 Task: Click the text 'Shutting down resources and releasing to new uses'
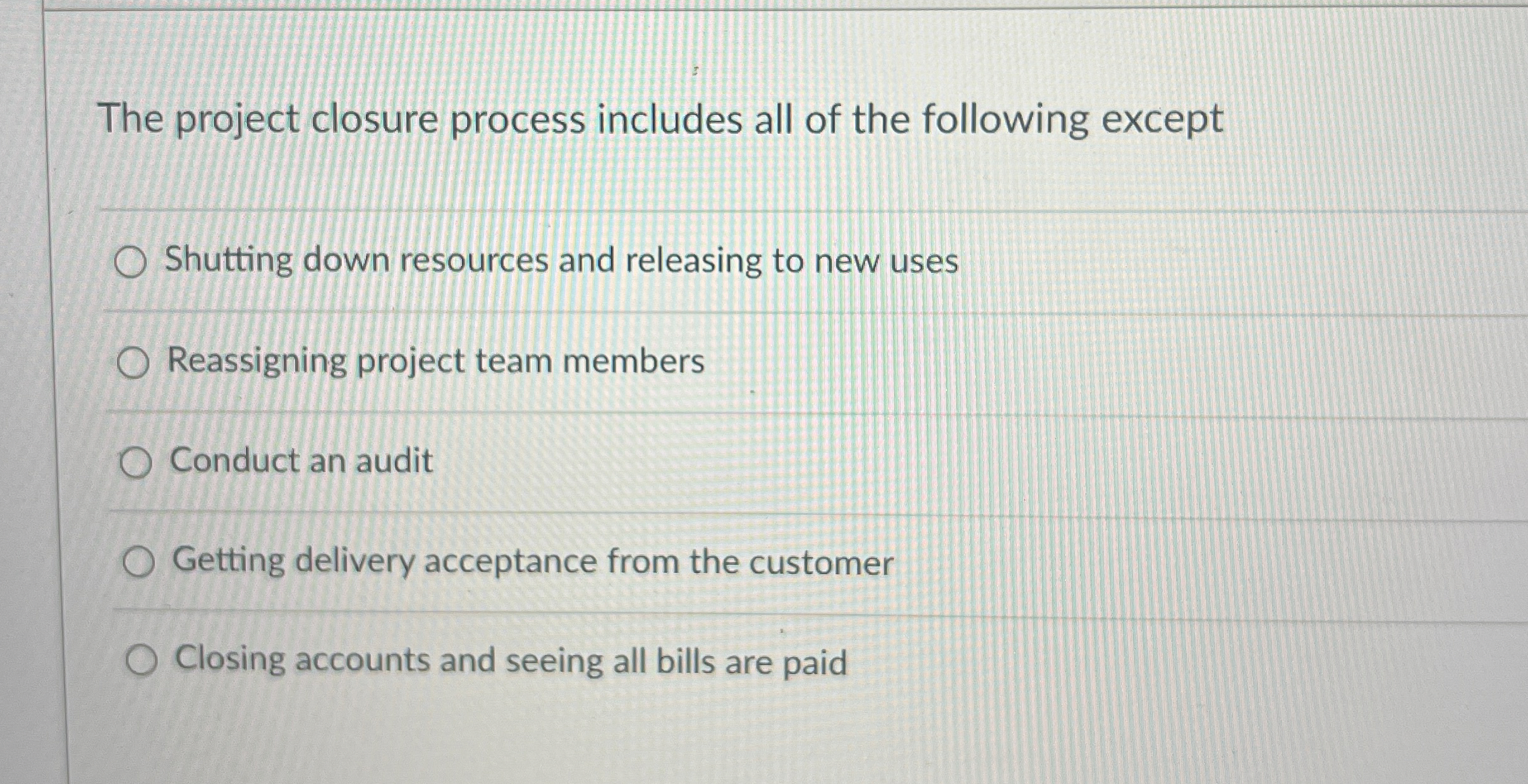[x=560, y=262]
